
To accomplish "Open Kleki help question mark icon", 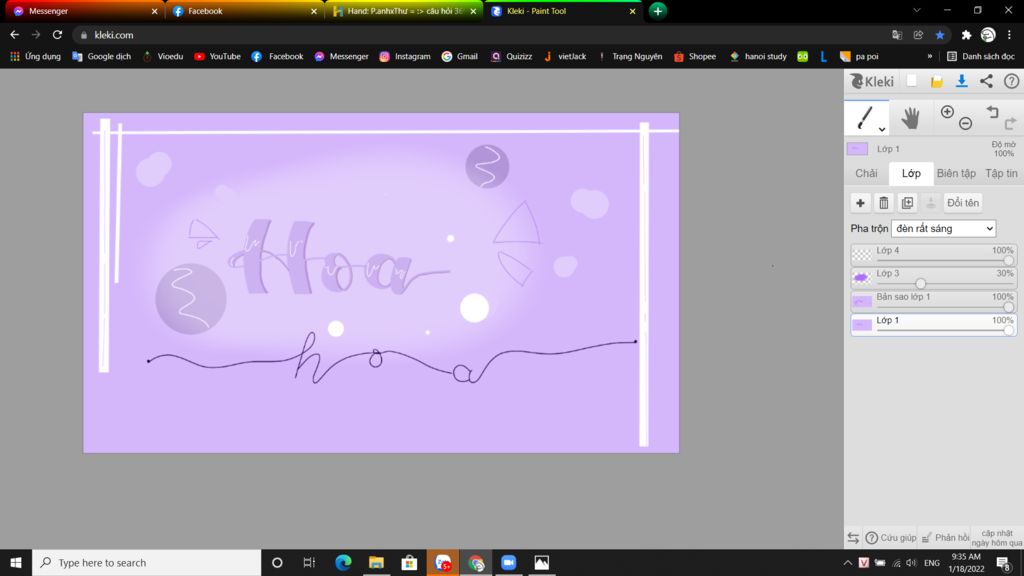I will coord(1011,81).
